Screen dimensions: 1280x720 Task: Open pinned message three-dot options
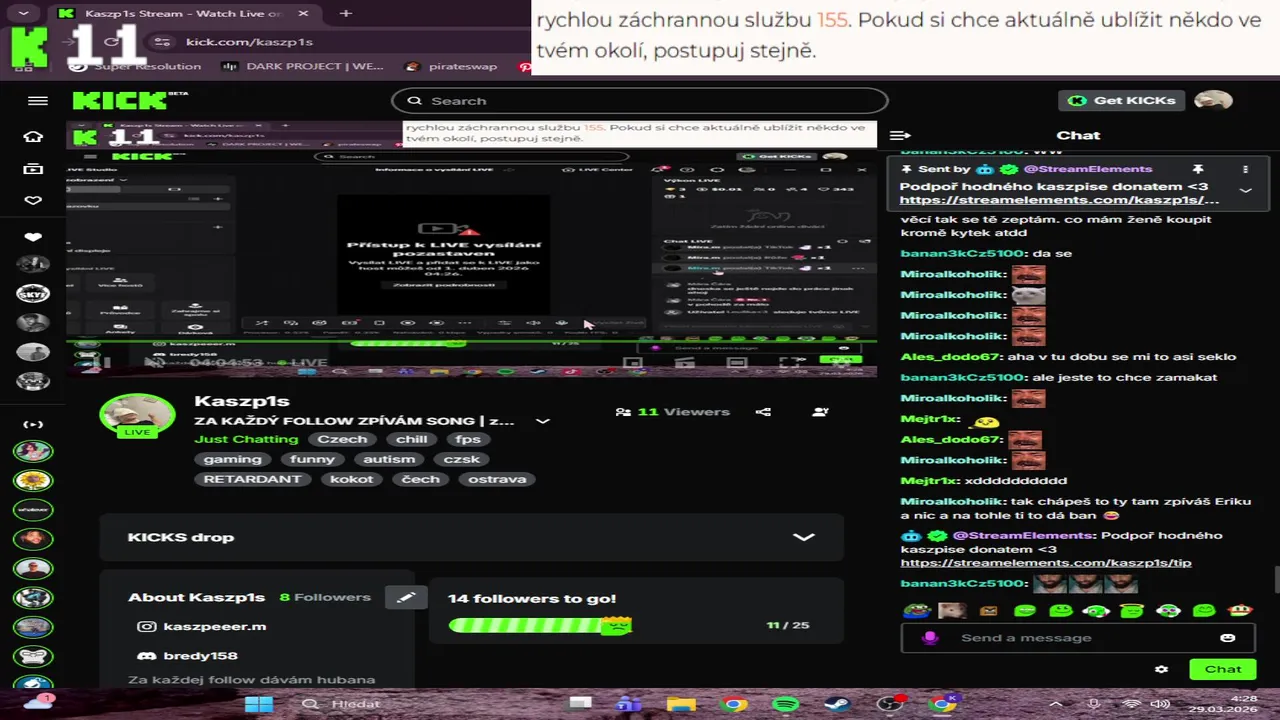[1245, 170]
